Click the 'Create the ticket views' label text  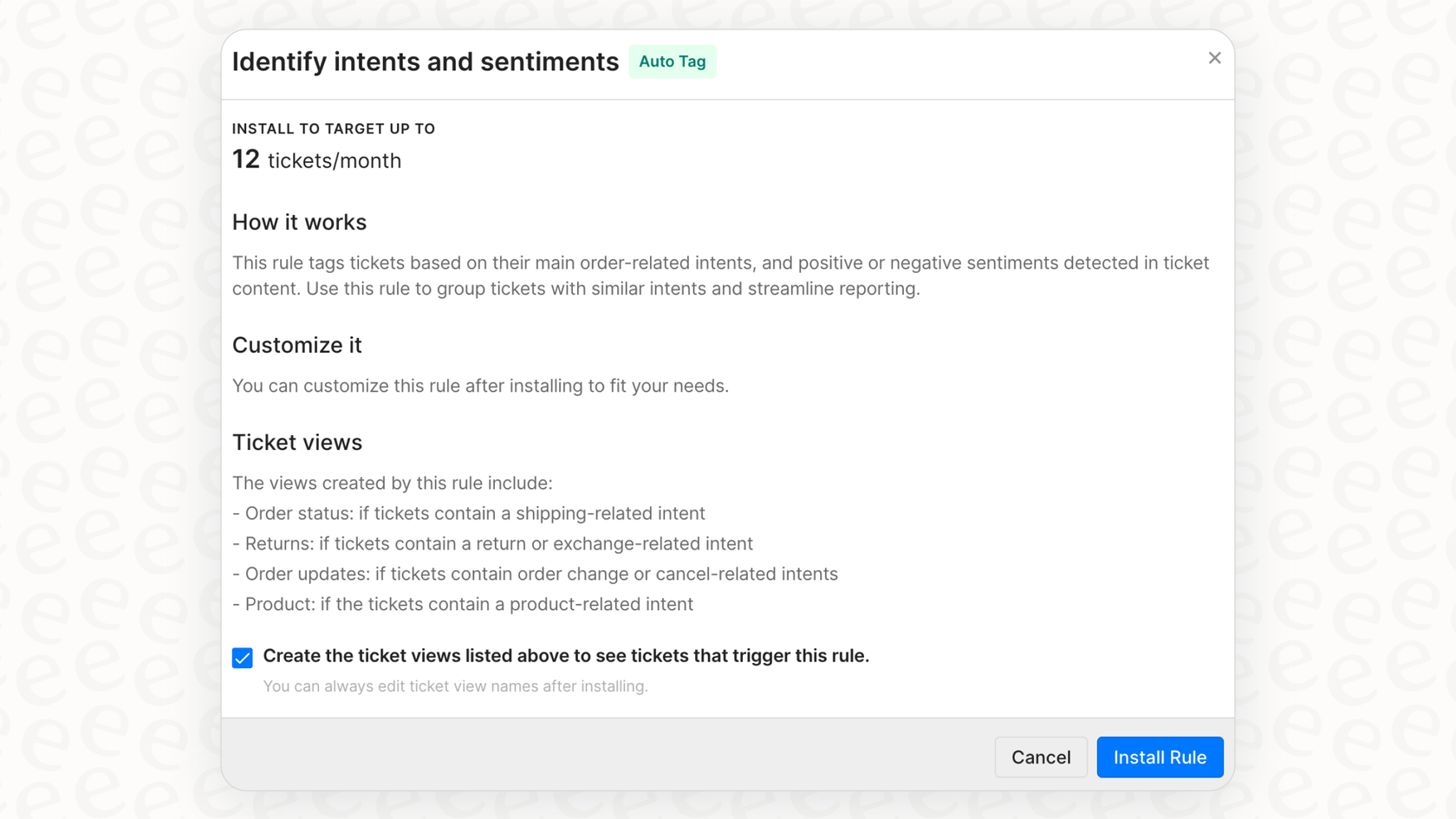(x=566, y=656)
